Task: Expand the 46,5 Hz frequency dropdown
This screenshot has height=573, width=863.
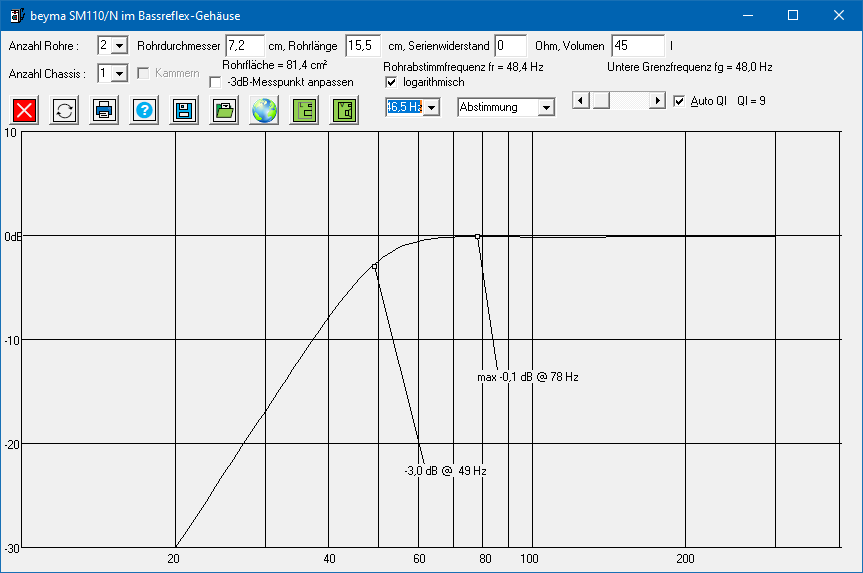Action: (x=432, y=107)
